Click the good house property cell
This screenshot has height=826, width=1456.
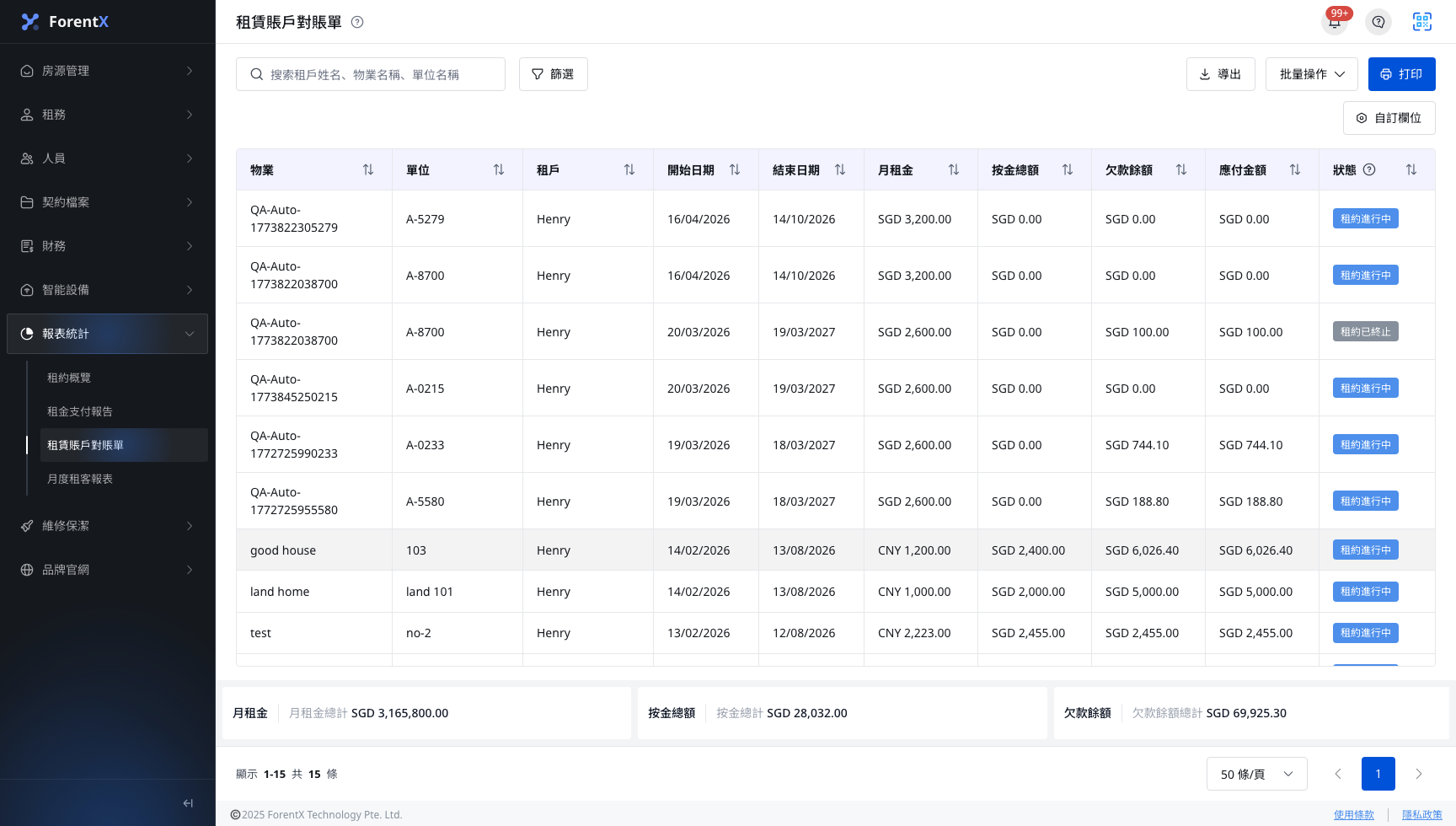click(314, 550)
